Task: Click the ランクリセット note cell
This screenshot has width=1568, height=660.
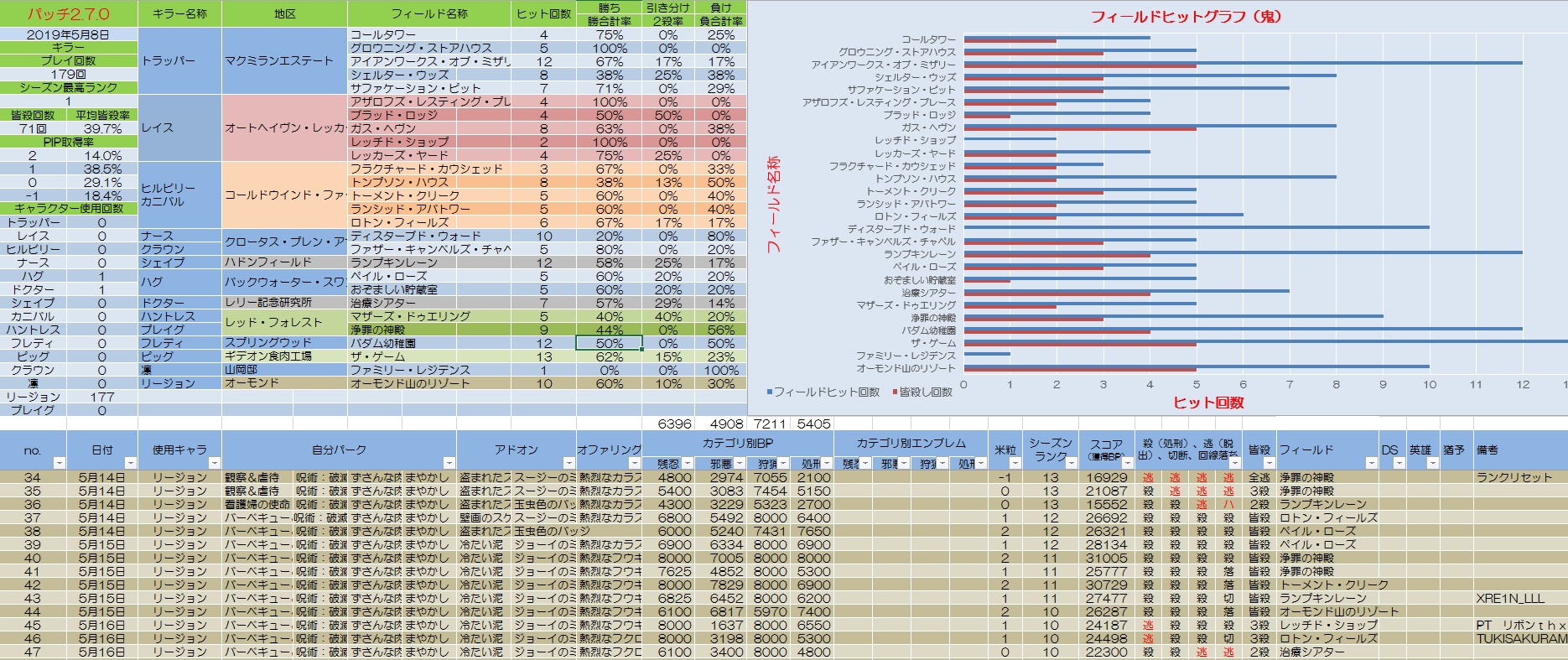Action: coord(1514,478)
